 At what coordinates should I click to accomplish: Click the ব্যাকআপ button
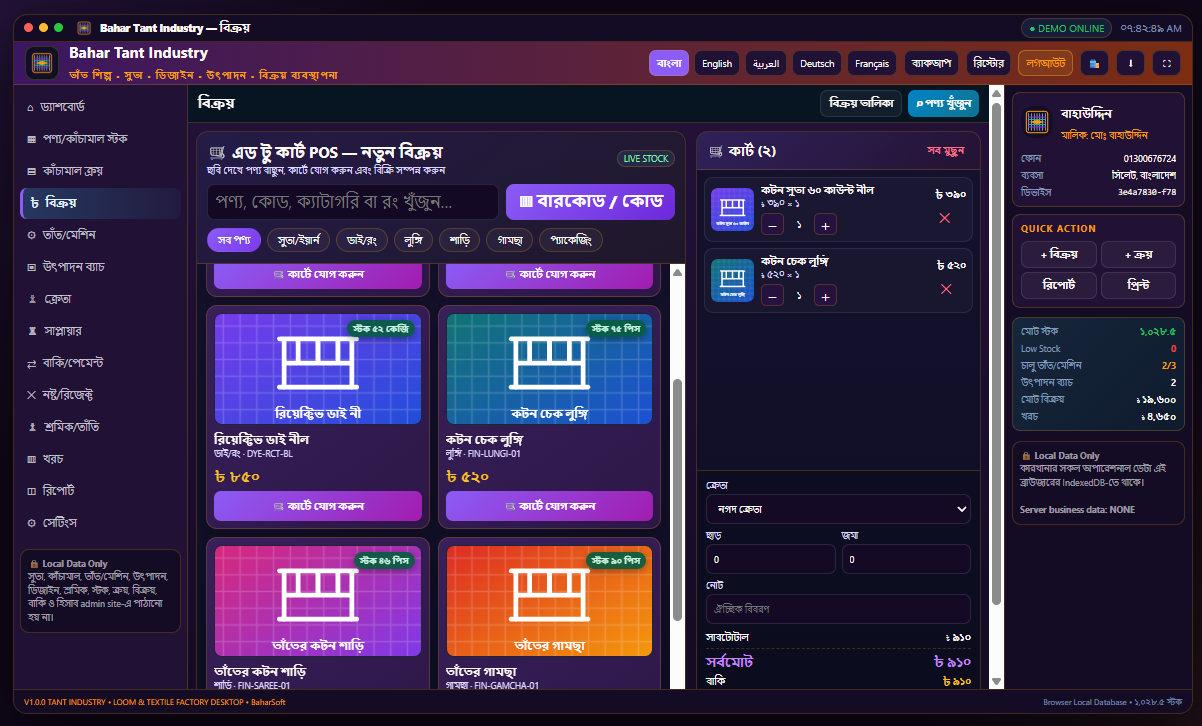pyautogui.click(x=931, y=63)
